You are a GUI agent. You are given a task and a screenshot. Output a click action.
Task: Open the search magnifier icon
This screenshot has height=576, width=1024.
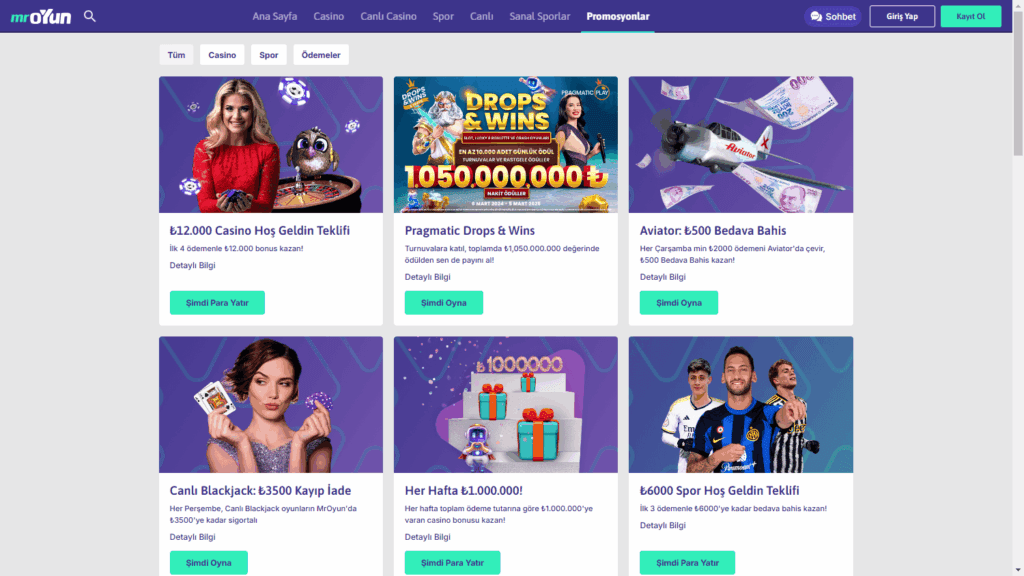click(x=89, y=16)
